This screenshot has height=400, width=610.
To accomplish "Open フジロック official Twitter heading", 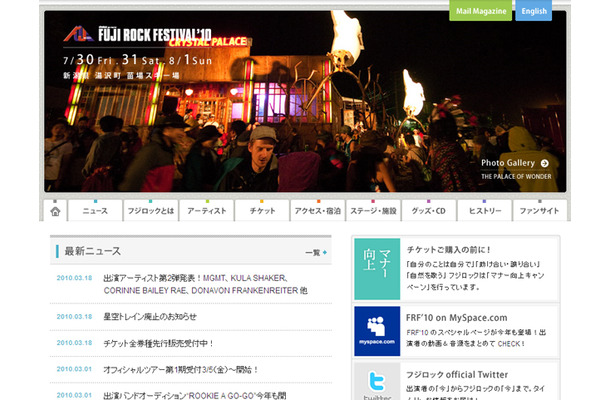I will click(x=457, y=375).
